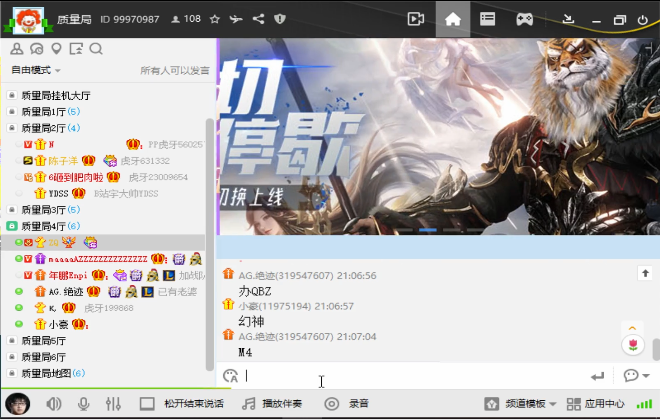Click the channel ID 99970987 label

point(130,19)
